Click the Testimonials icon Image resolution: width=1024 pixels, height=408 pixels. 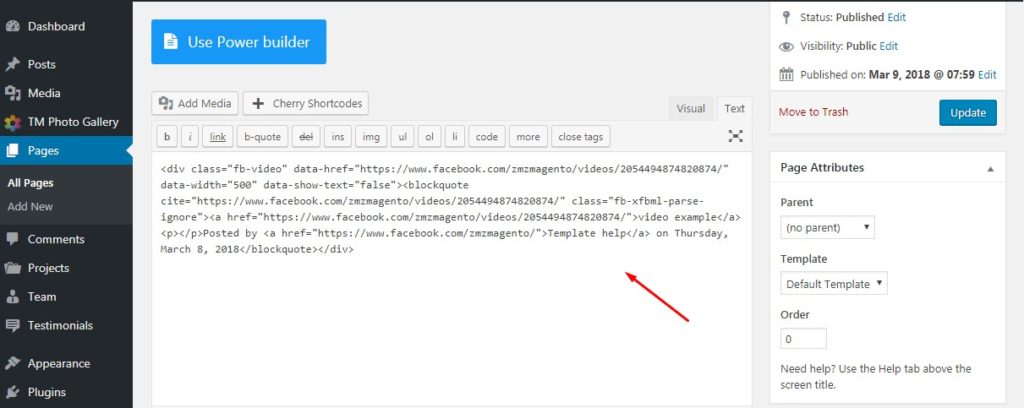tap(12, 325)
